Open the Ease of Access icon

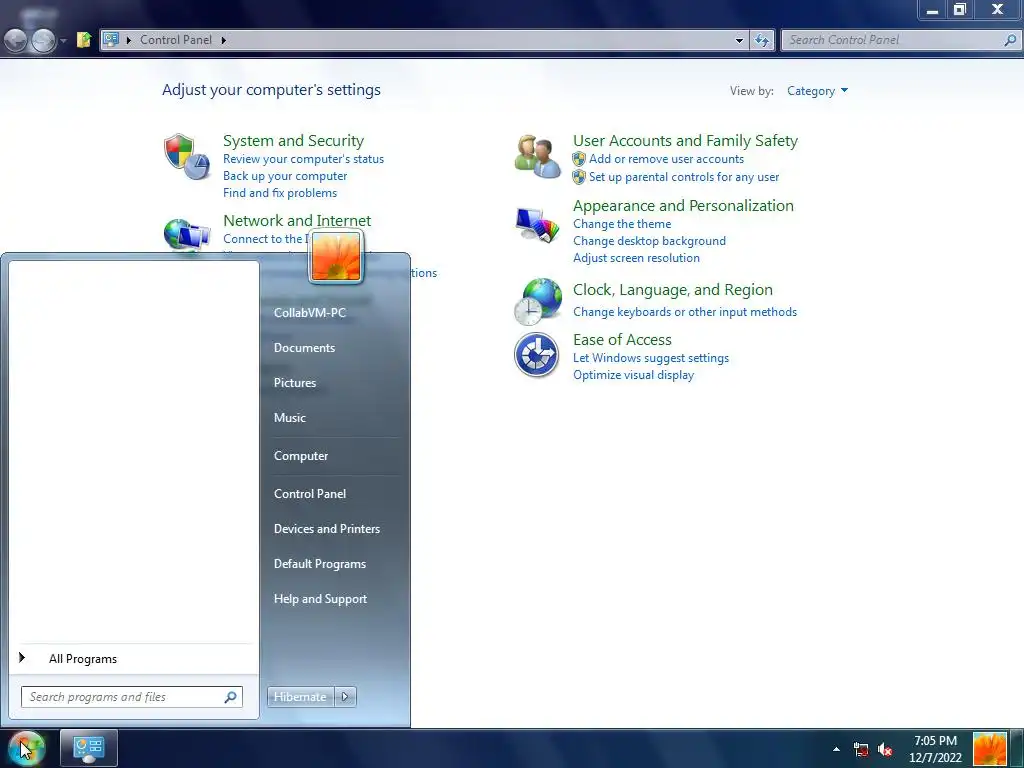point(536,355)
